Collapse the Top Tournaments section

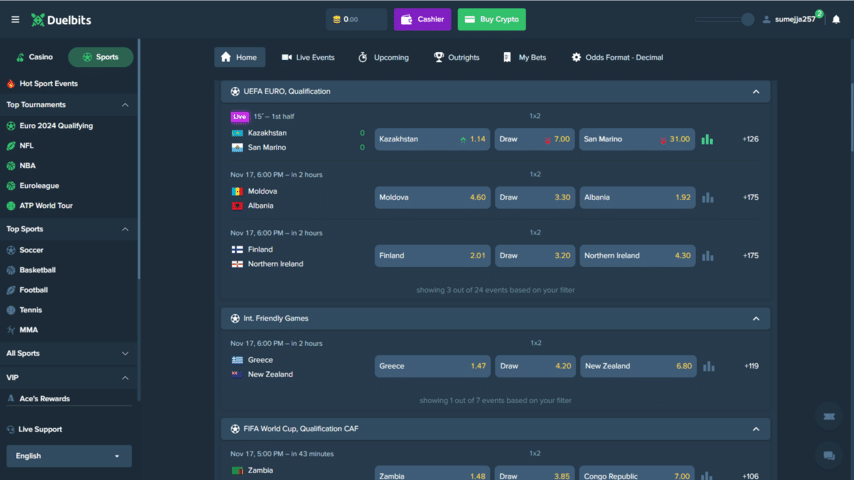(125, 105)
